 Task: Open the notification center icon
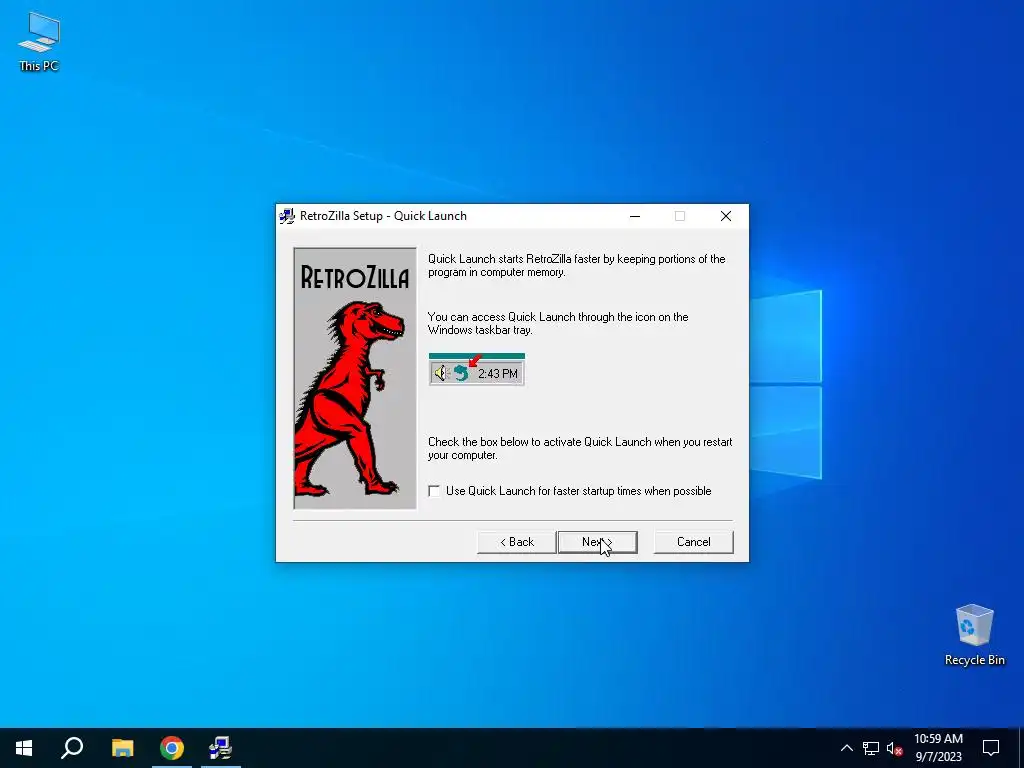[991, 748]
